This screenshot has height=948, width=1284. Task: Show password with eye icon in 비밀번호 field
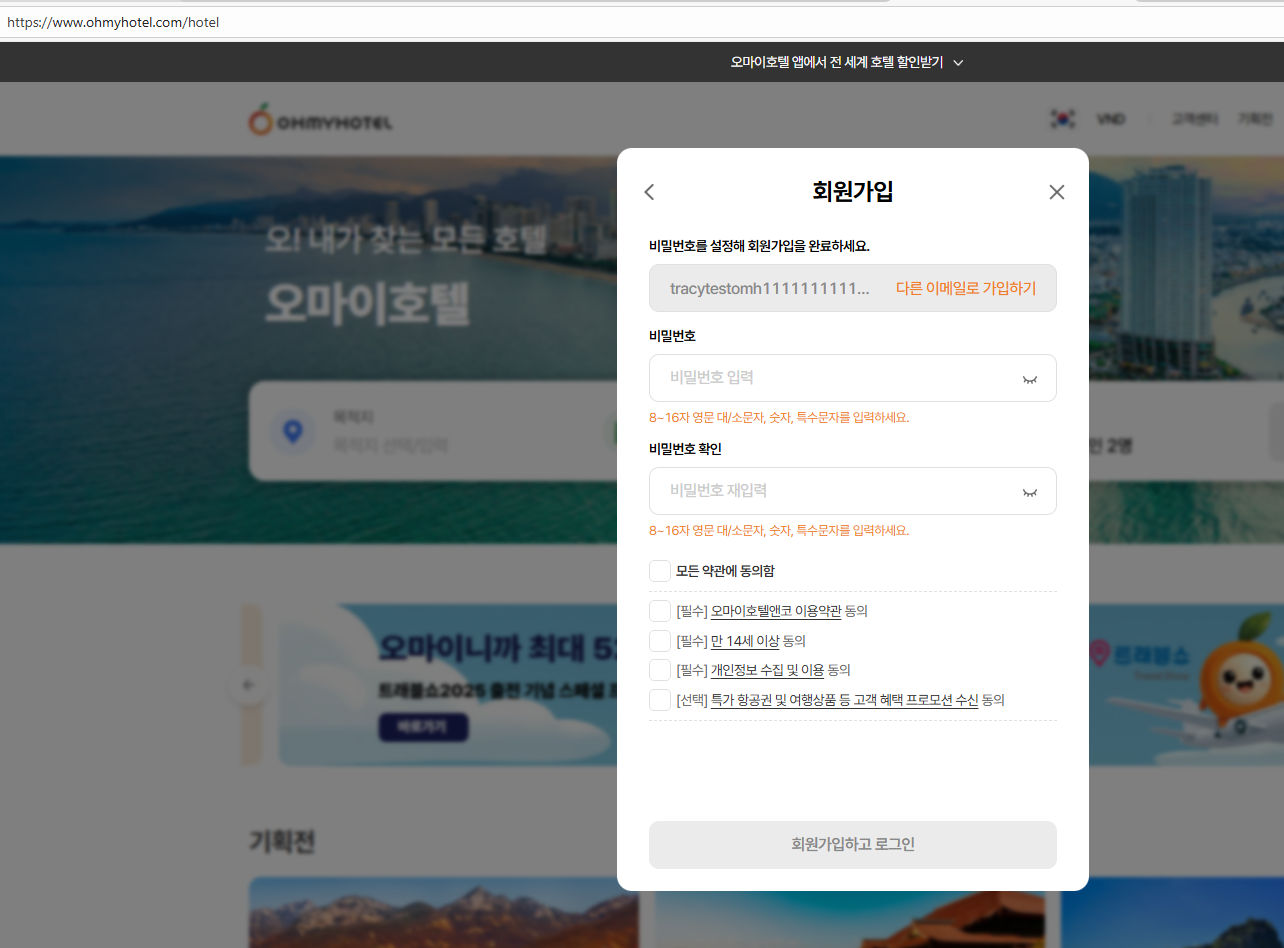(x=1029, y=379)
